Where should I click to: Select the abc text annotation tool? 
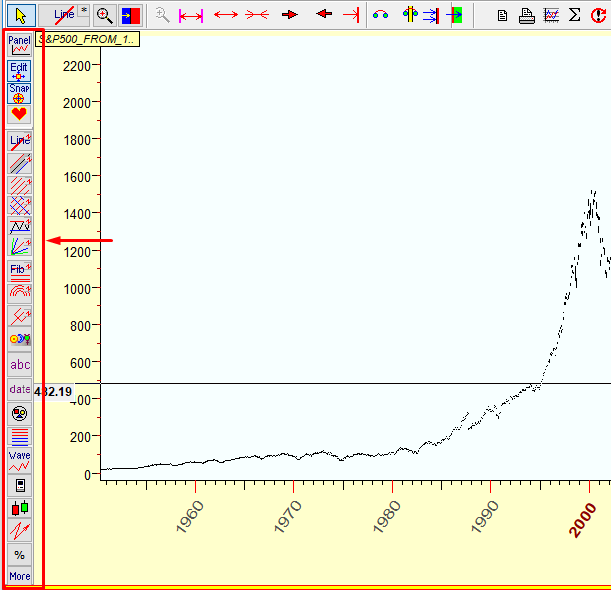[20, 365]
